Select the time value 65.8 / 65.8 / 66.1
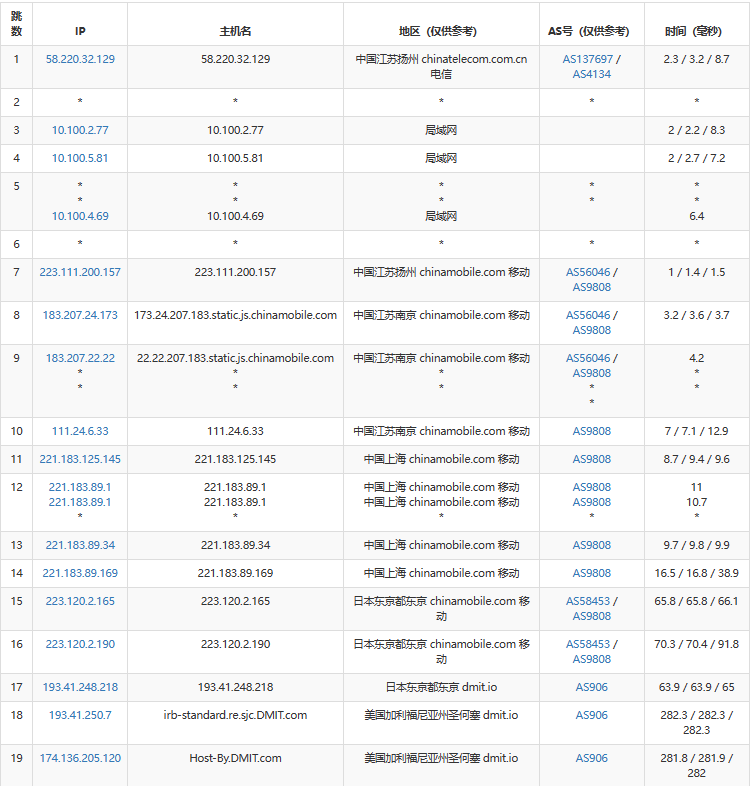Viewport: 750px width, 786px height. pyautogui.click(x=696, y=602)
